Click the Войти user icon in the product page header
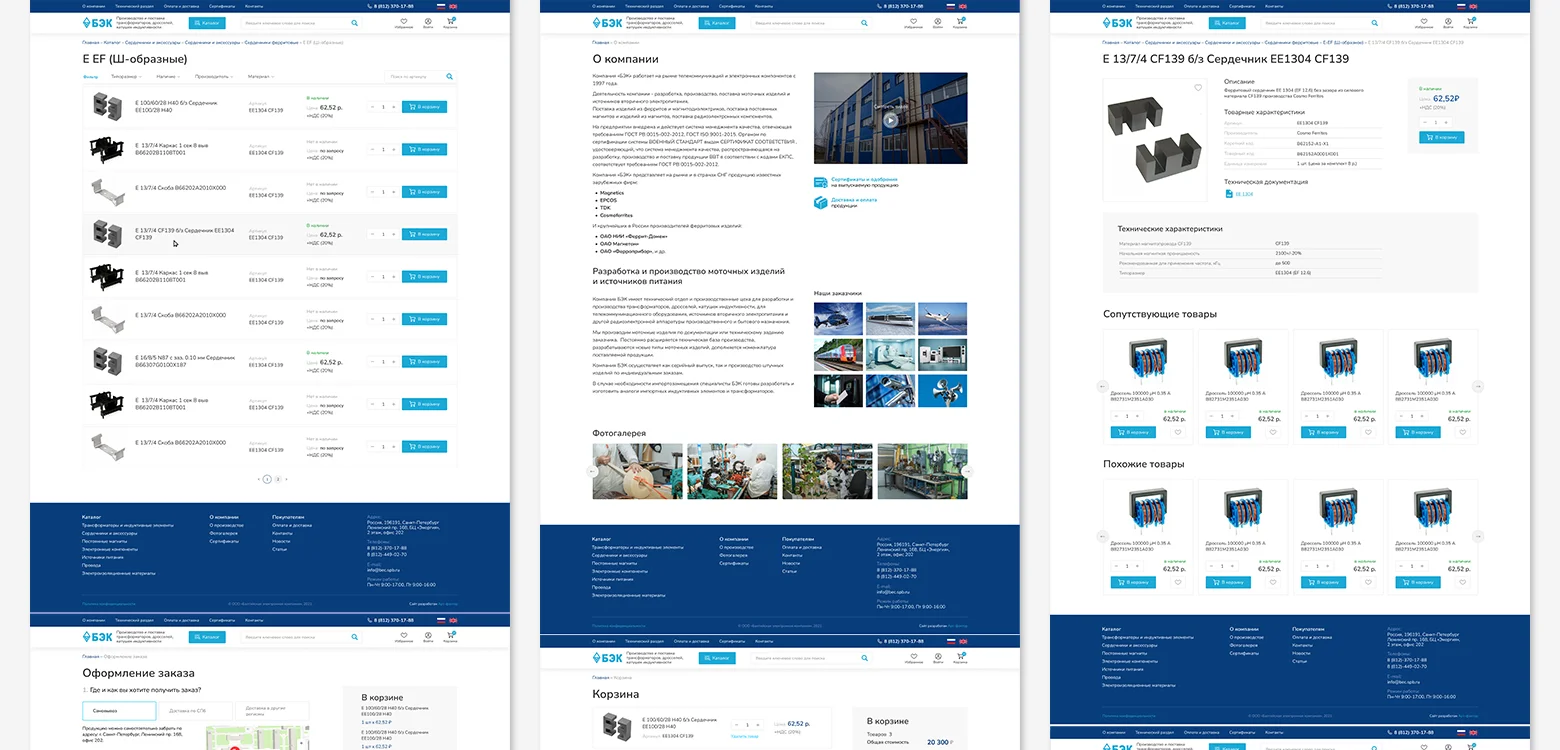This screenshot has height=750, width=1560. (1447, 20)
